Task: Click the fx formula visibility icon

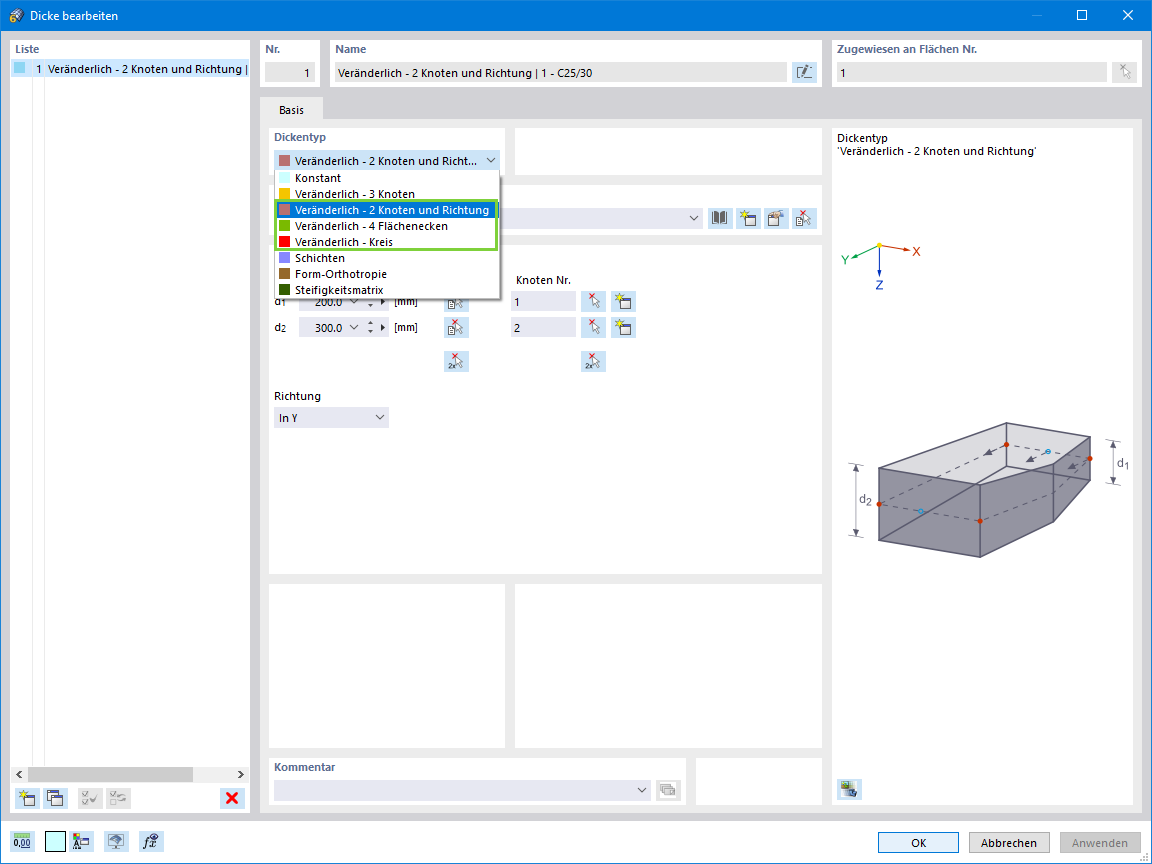Action: point(151,842)
